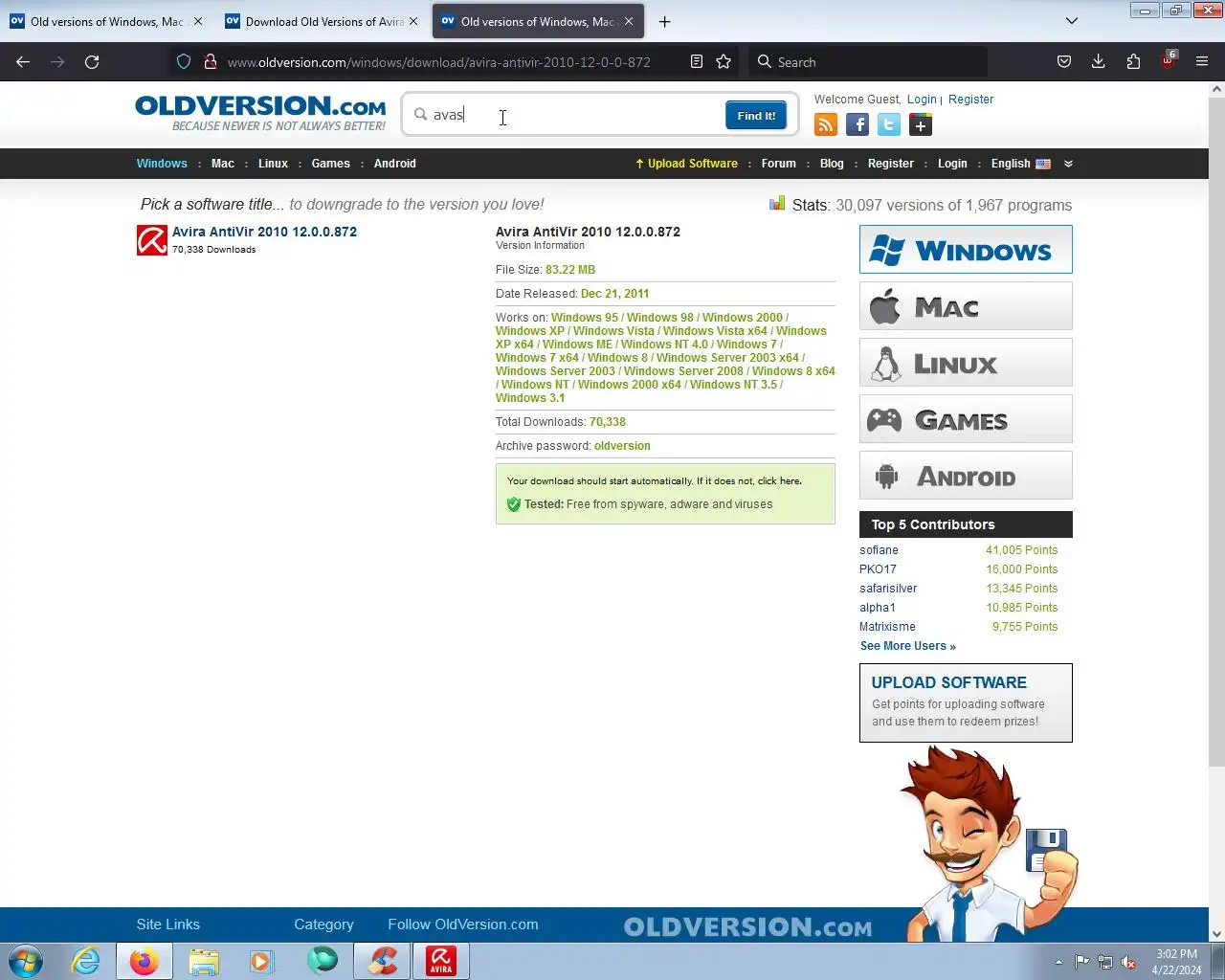Click the Avira red logo thumbnail
Image resolution: width=1225 pixels, height=980 pixels.
152,240
